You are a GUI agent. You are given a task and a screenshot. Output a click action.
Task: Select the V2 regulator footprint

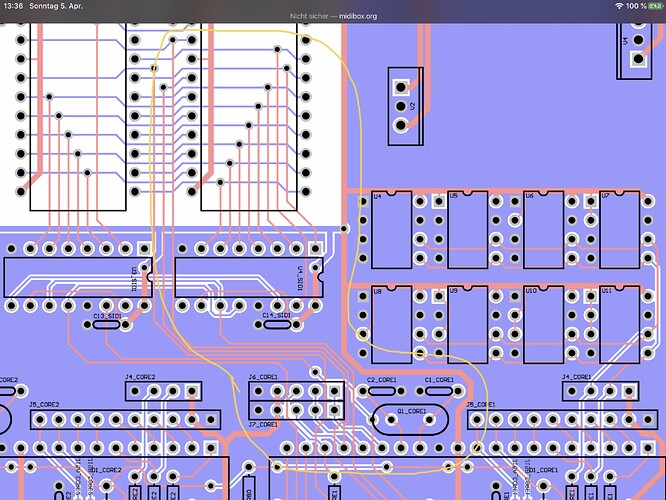click(406, 106)
